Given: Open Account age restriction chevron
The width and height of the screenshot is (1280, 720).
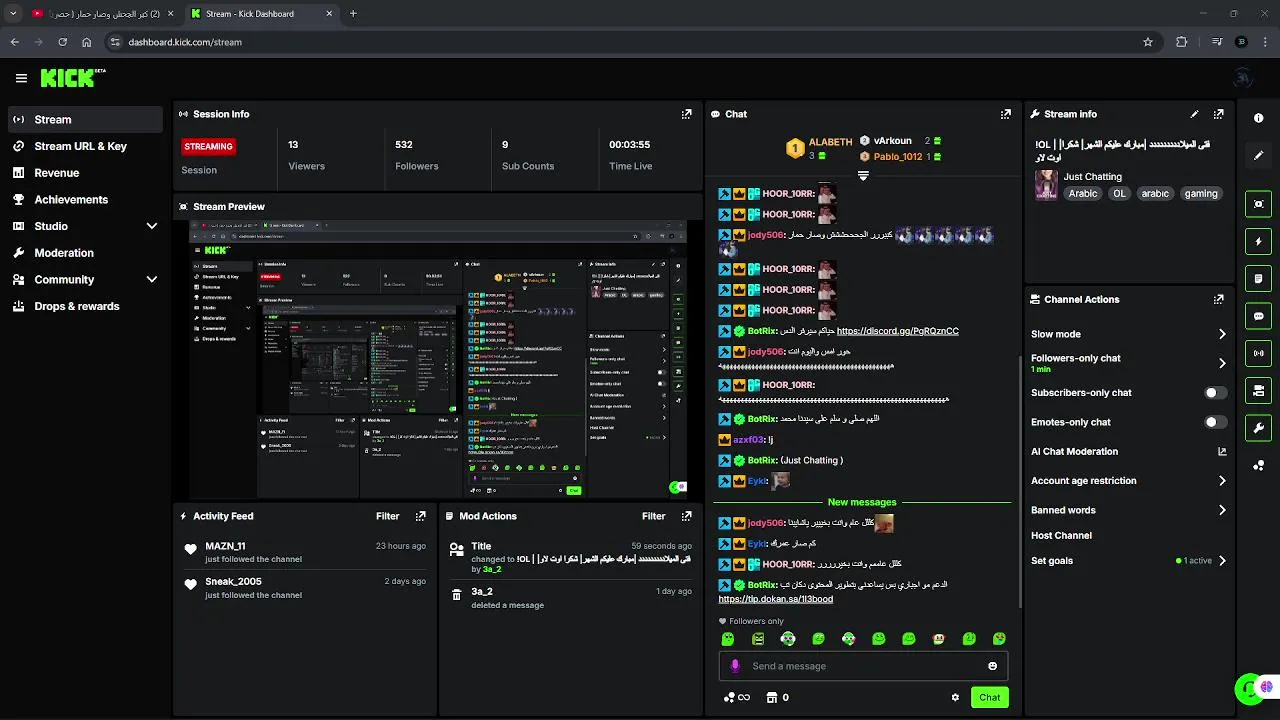Looking at the screenshot, I should [1222, 481].
